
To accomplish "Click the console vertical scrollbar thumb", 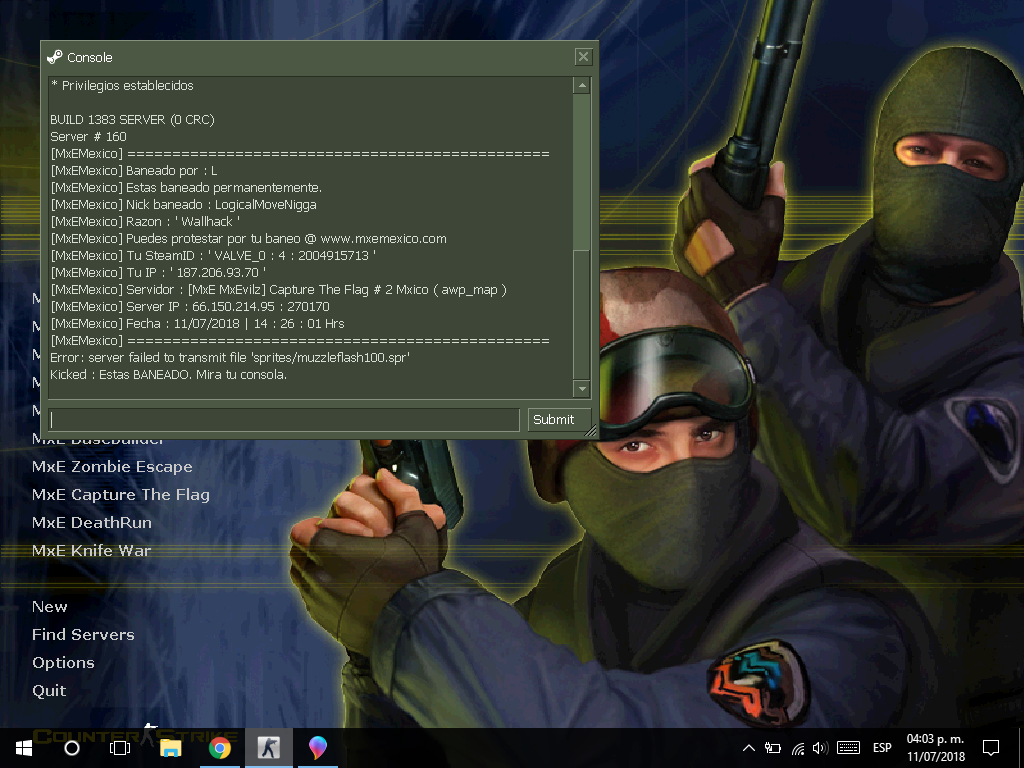I will click(x=581, y=314).
